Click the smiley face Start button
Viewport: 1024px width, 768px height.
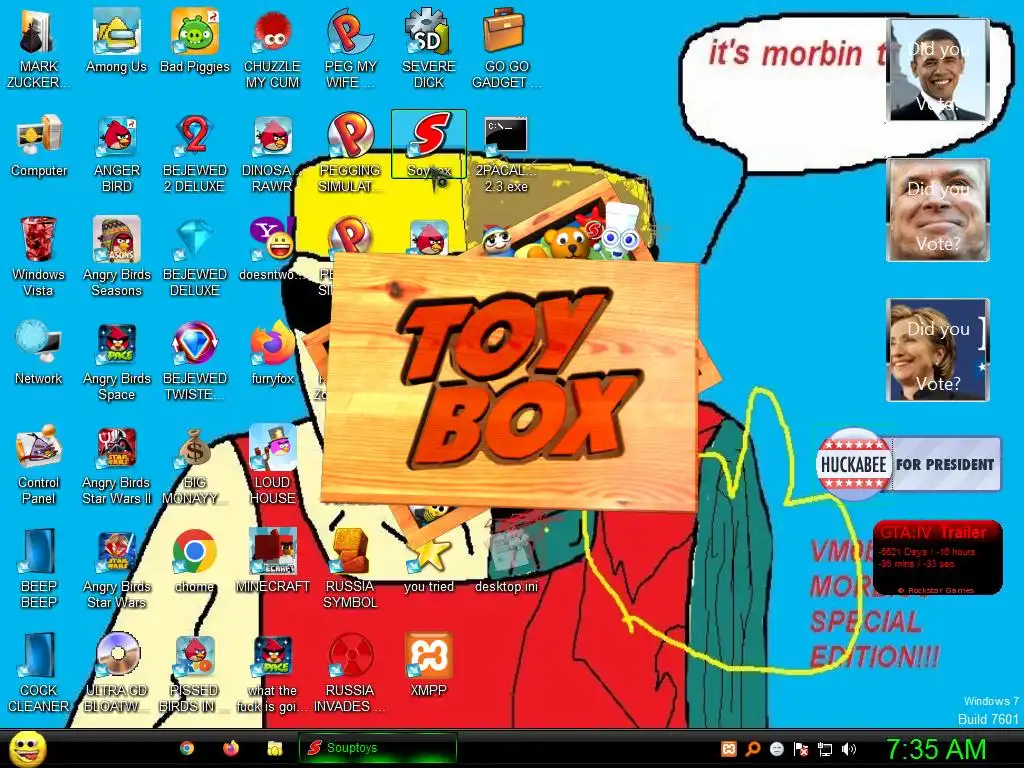pyautogui.click(x=27, y=748)
